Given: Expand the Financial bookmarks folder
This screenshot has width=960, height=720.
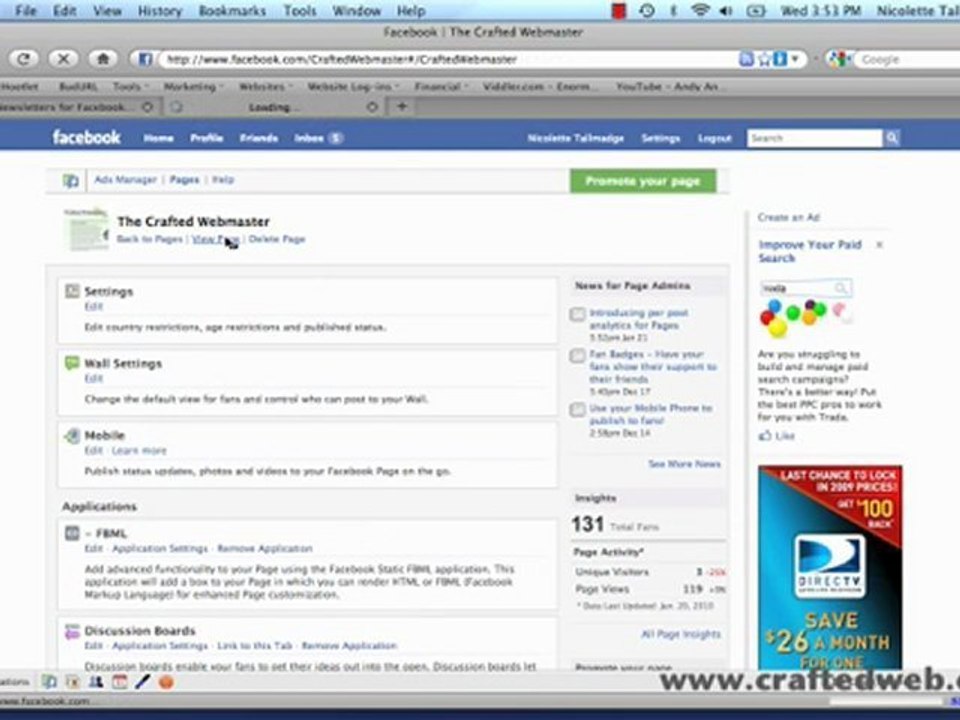Looking at the screenshot, I should [441, 86].
